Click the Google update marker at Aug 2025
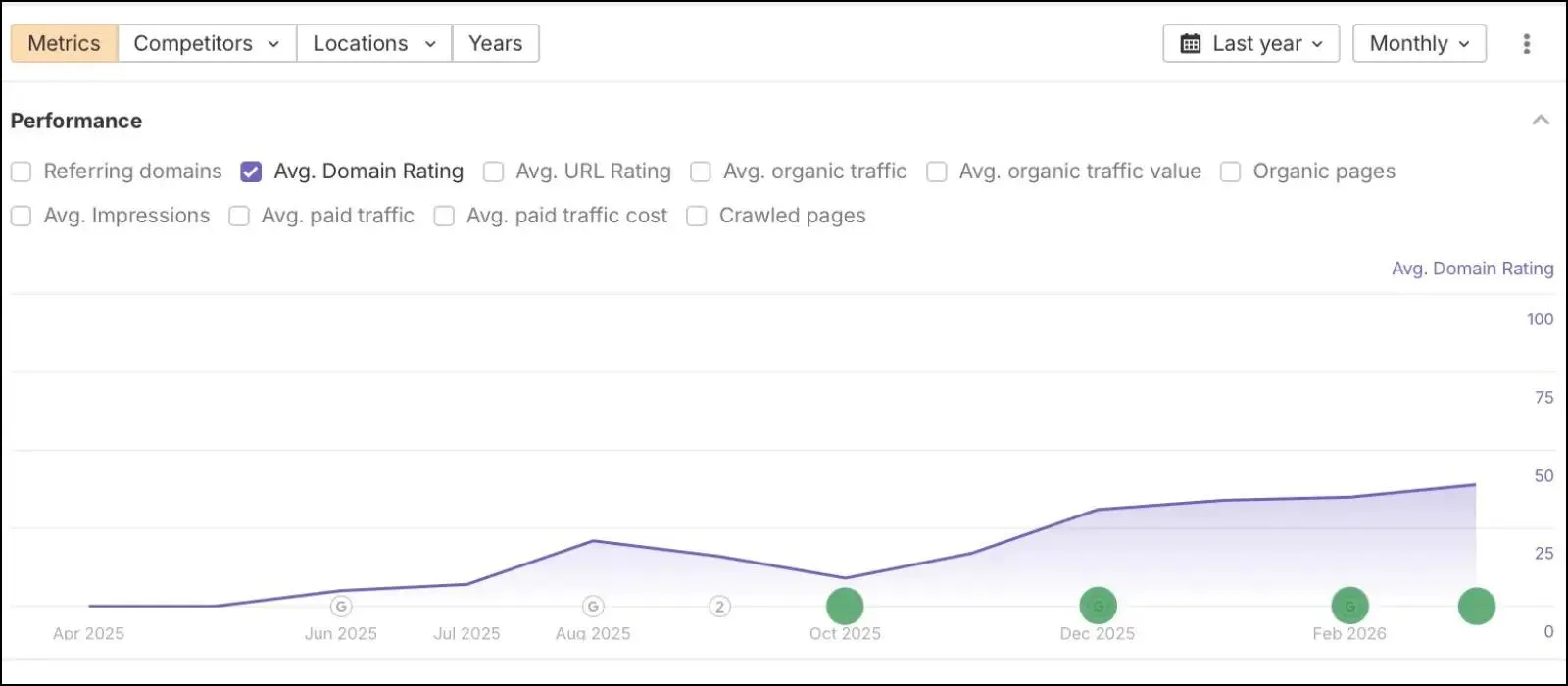This screenshot has height=686, width=1568. tap(593, 607)
